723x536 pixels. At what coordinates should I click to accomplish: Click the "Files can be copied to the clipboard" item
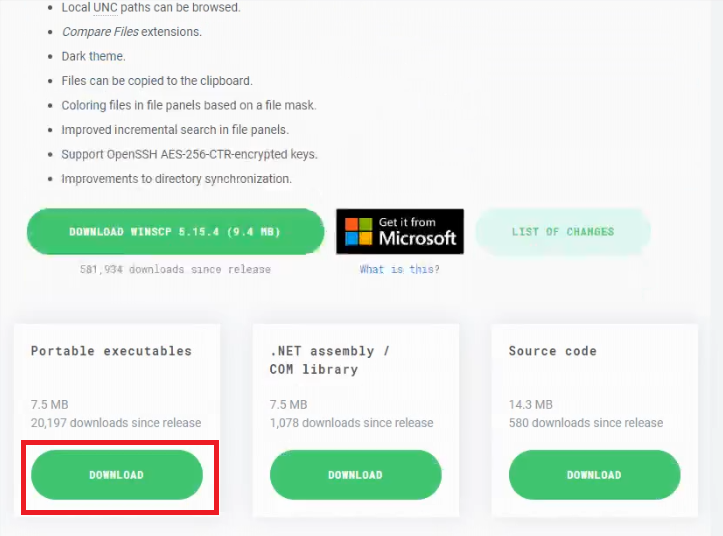(156, 81)
